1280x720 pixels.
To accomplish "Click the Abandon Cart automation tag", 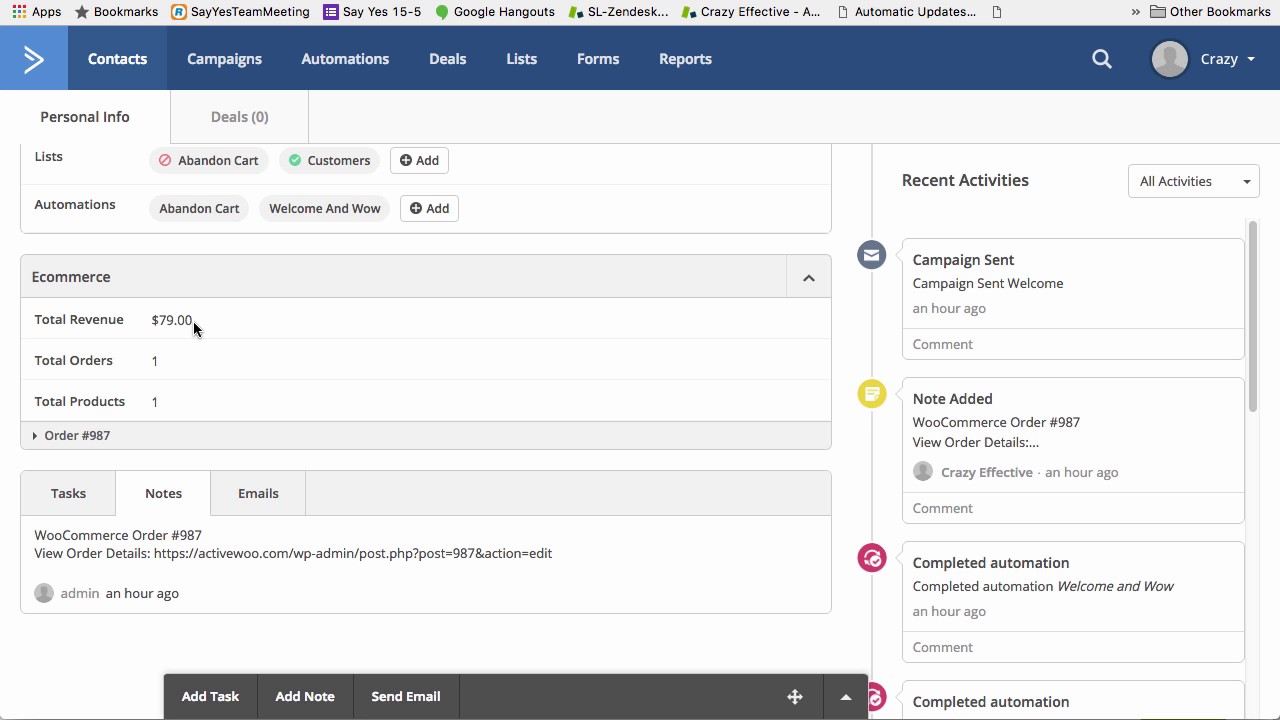I will coord(199,208).
